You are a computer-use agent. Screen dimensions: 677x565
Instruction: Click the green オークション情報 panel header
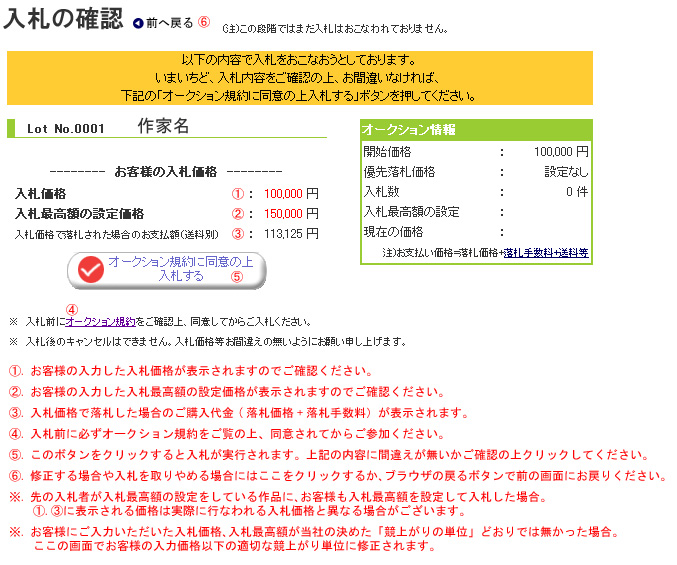pos(475,130)
